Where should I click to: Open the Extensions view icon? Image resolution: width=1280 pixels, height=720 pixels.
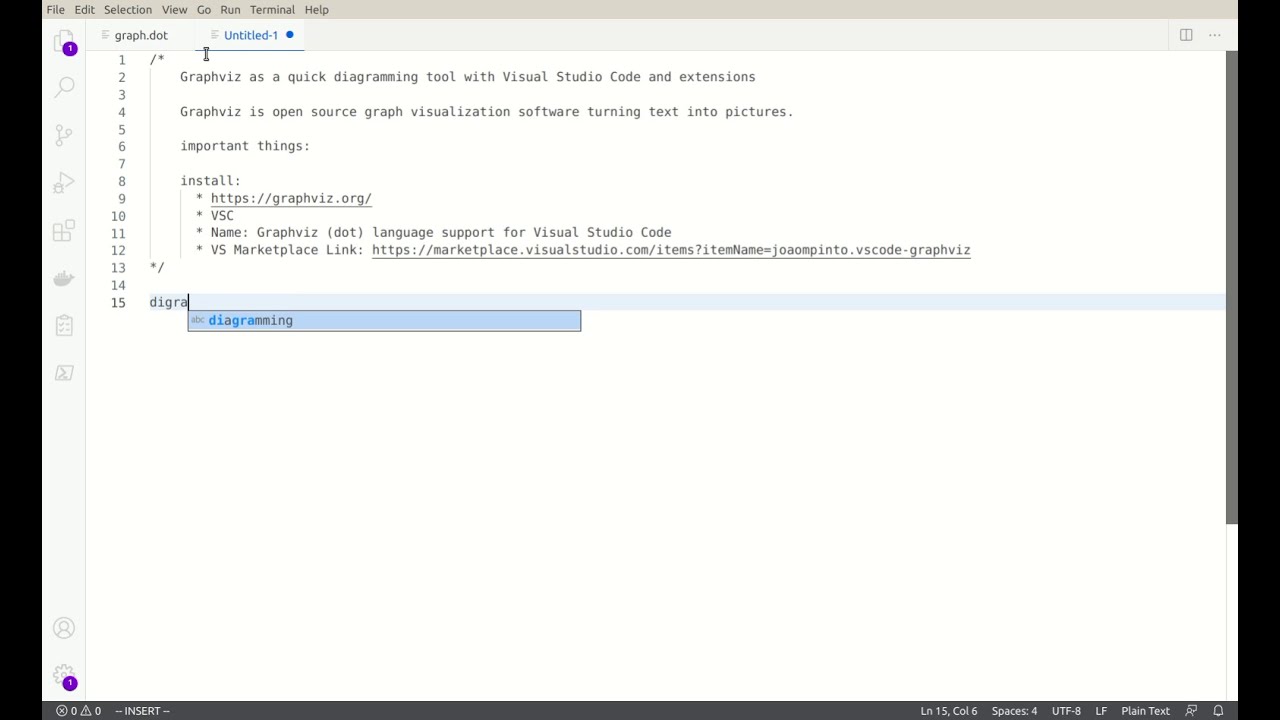coord(64,231)
